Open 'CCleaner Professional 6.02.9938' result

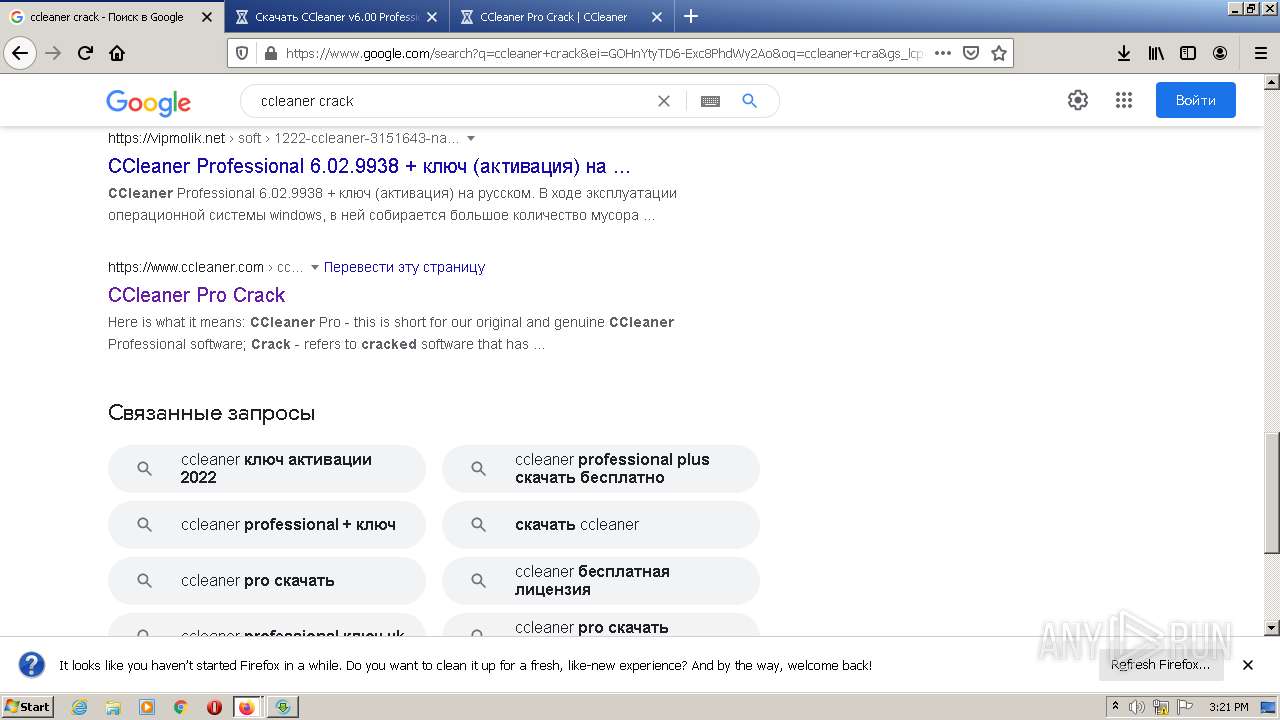click(369, 166)
